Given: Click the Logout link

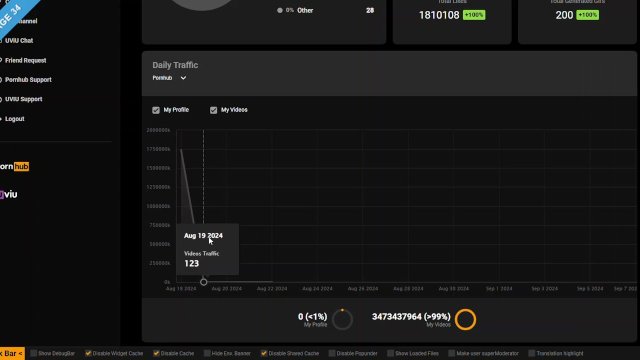Looking at the screenshot, I should [14, 119].
